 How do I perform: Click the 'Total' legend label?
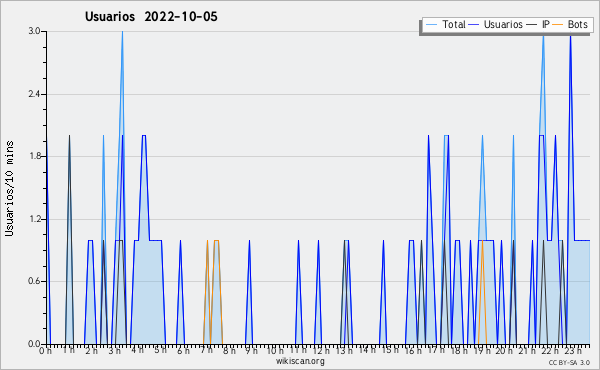tap(454, 24)
